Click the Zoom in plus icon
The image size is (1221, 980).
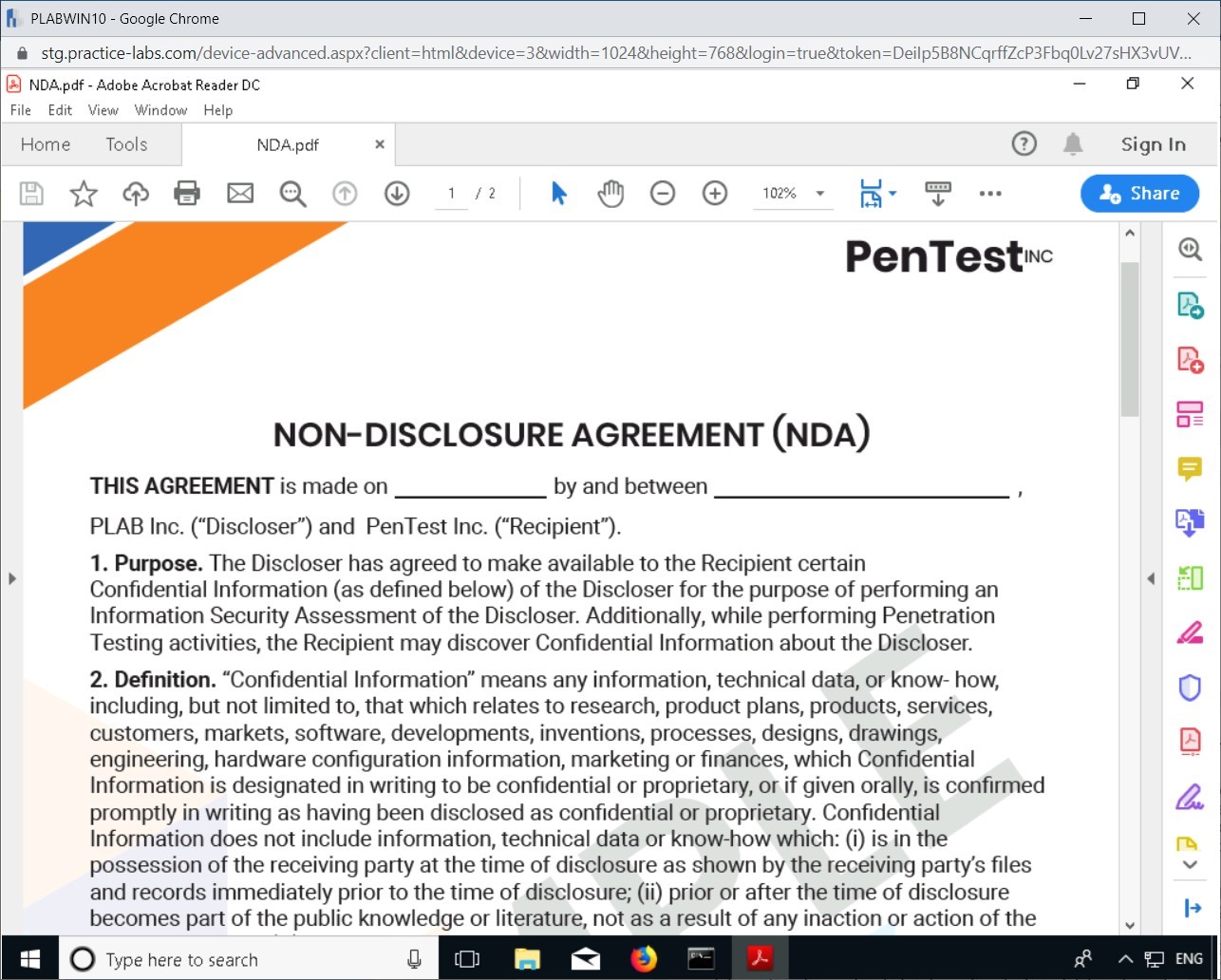(715, 194)
